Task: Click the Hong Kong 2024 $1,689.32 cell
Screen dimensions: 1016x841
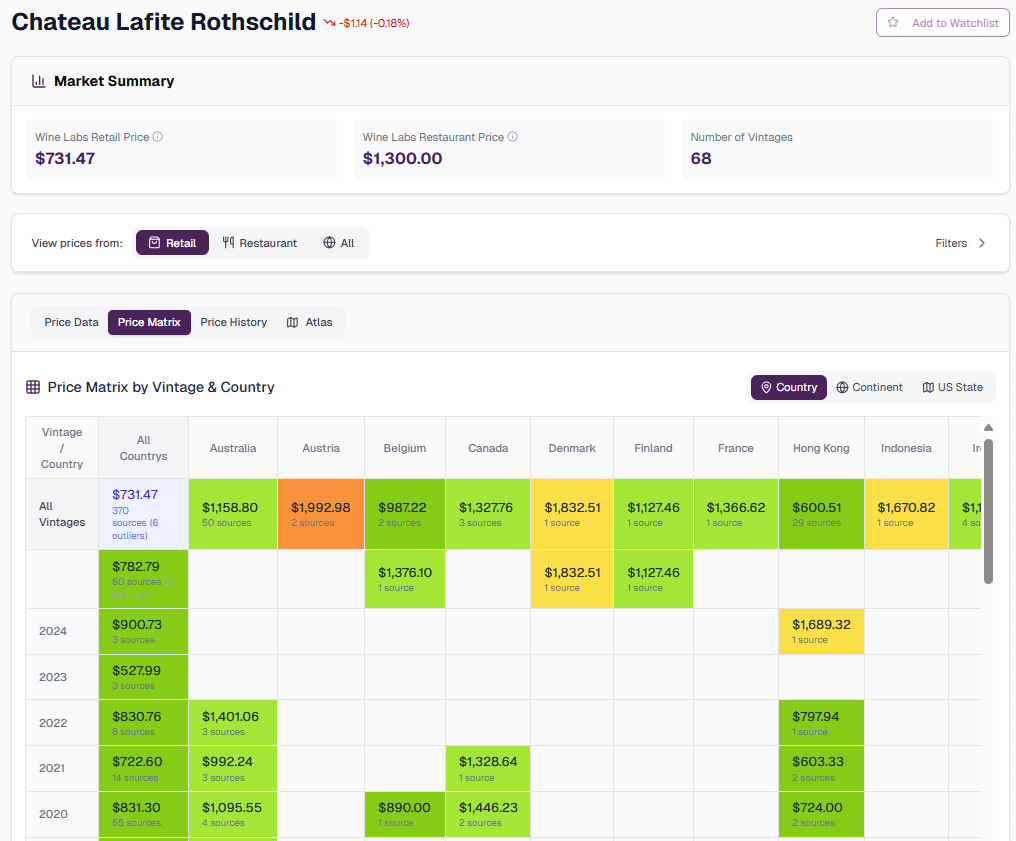Action: click(821, 631)
